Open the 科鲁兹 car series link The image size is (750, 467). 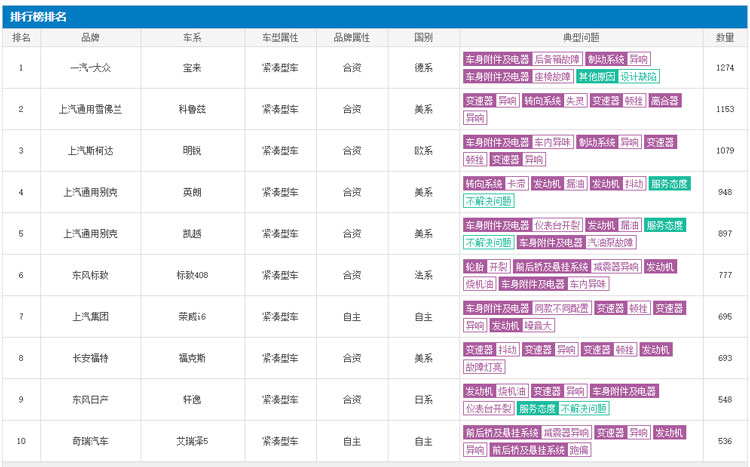(192, 109)
